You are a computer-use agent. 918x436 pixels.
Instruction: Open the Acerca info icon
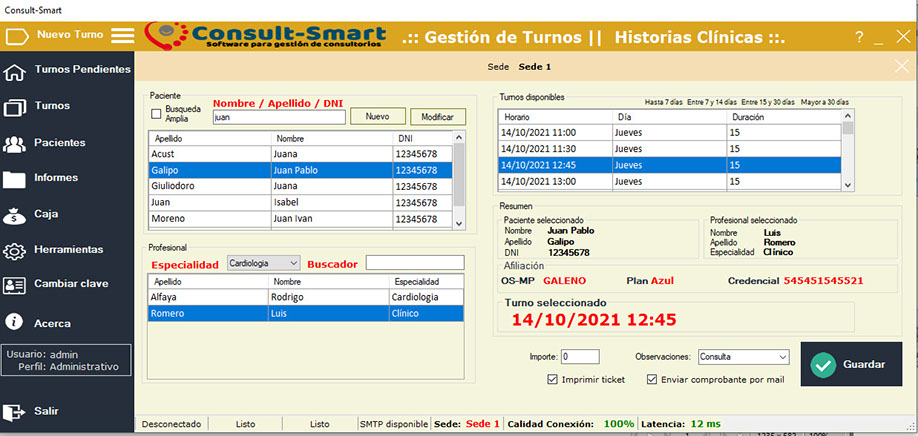coord(15,322)
